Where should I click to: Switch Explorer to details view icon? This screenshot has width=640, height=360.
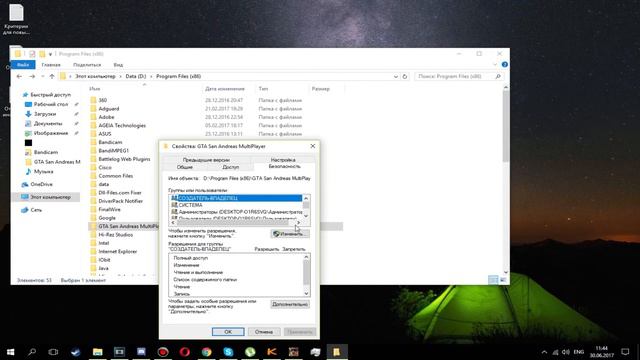point(493,280)
